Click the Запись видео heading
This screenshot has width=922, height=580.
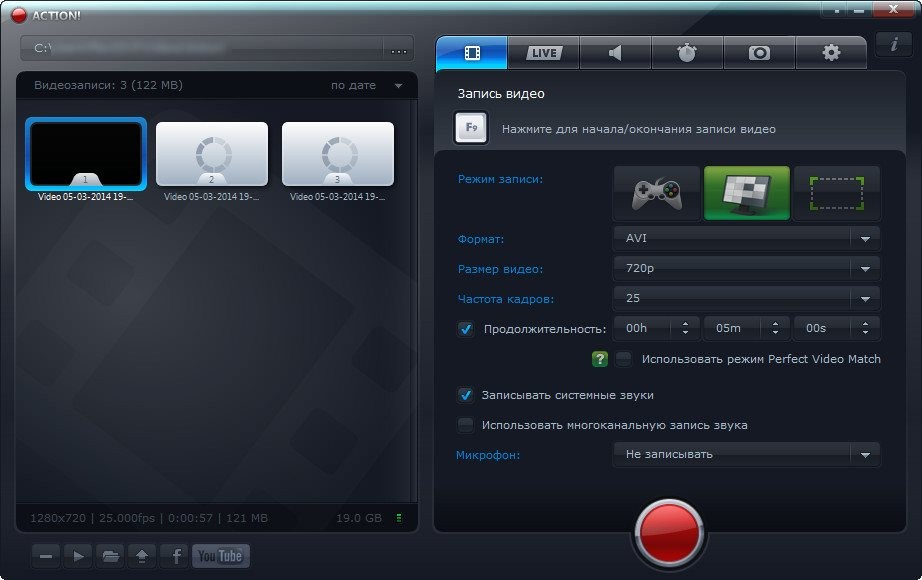(x=501, y=94)
